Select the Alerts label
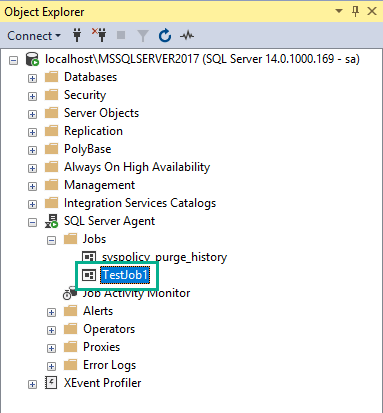The height and width of the screenshot is (413, 383). click(x=98, y=311)
